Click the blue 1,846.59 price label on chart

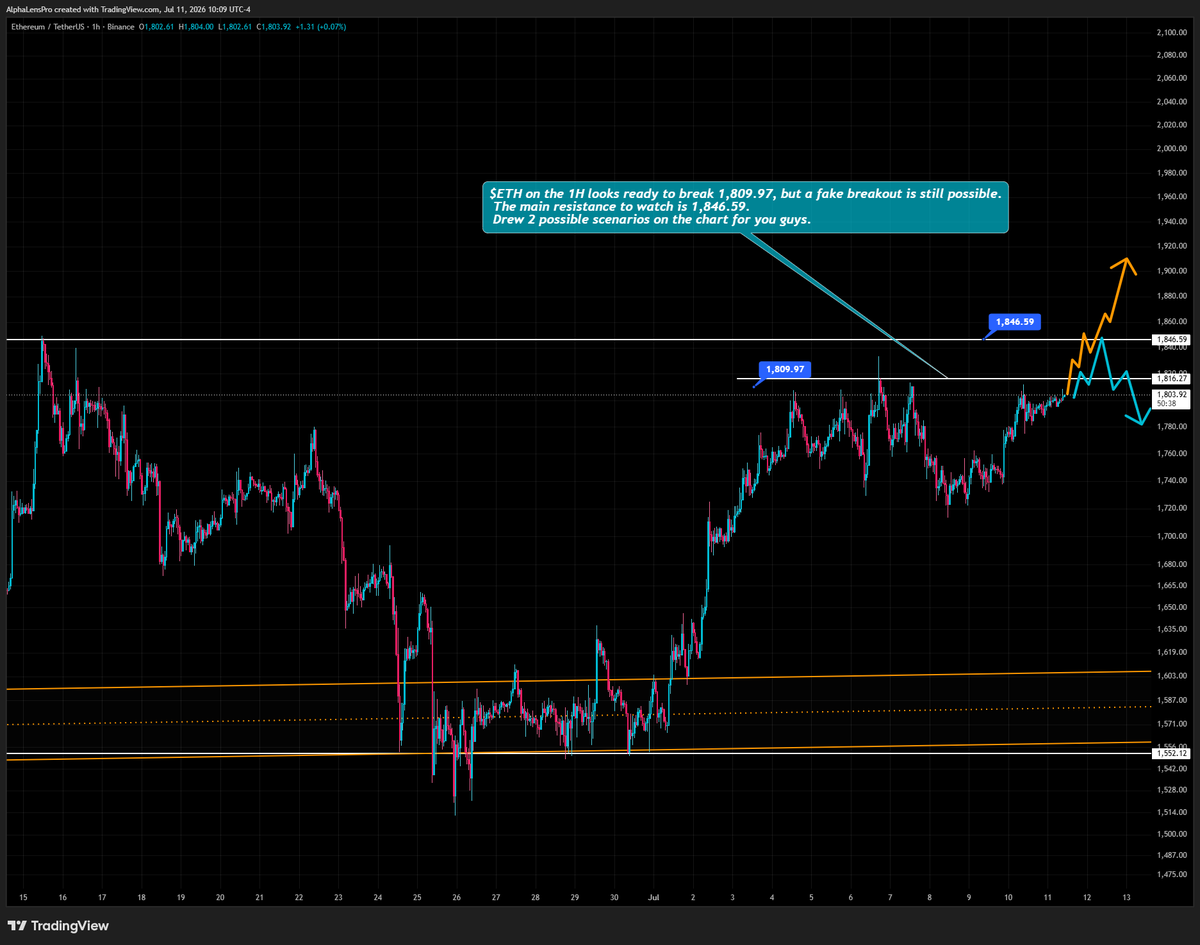click(1015, 322)
